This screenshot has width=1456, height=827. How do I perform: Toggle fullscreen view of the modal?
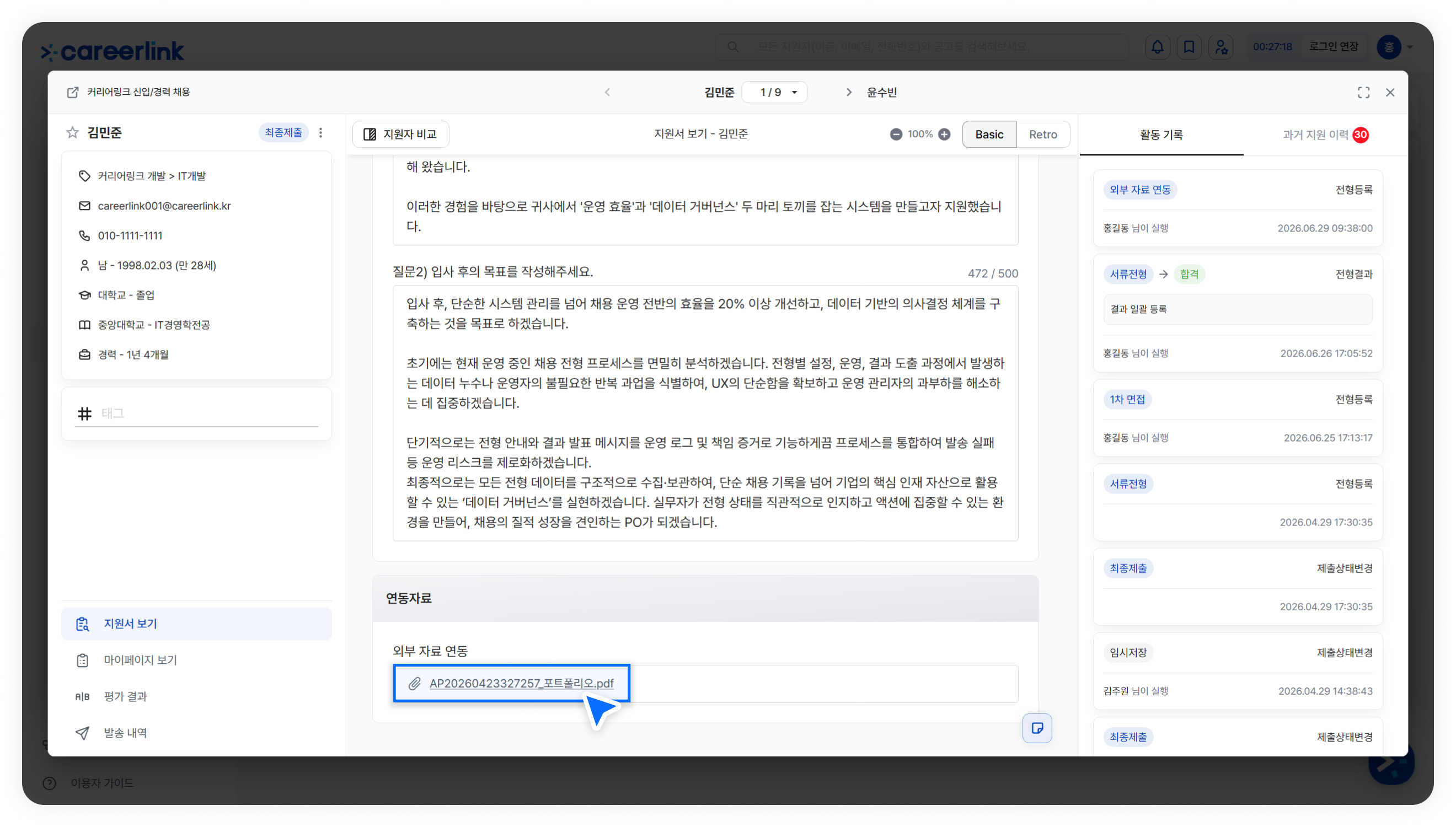click(1363, 93)
